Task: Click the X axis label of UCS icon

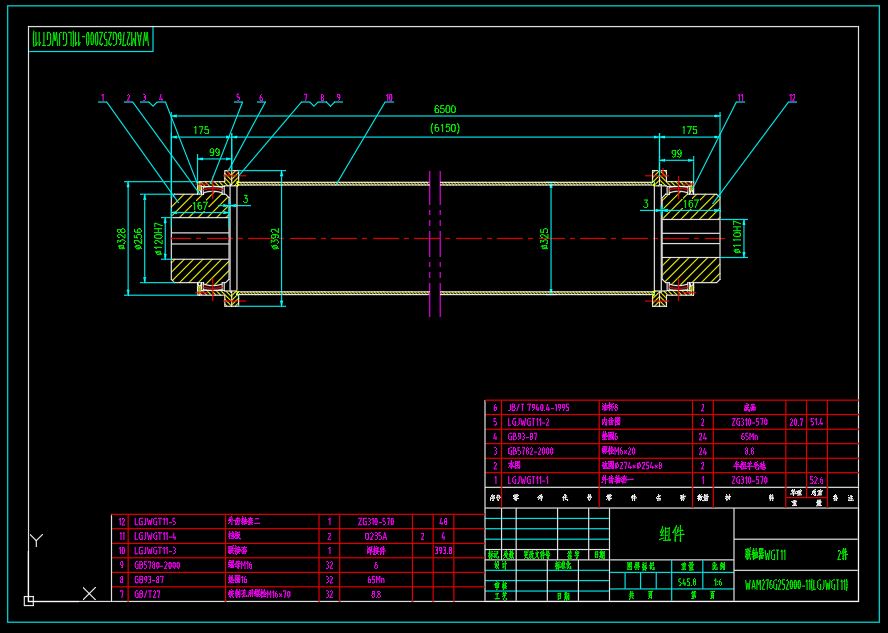Action: click(x=89, y=593)
